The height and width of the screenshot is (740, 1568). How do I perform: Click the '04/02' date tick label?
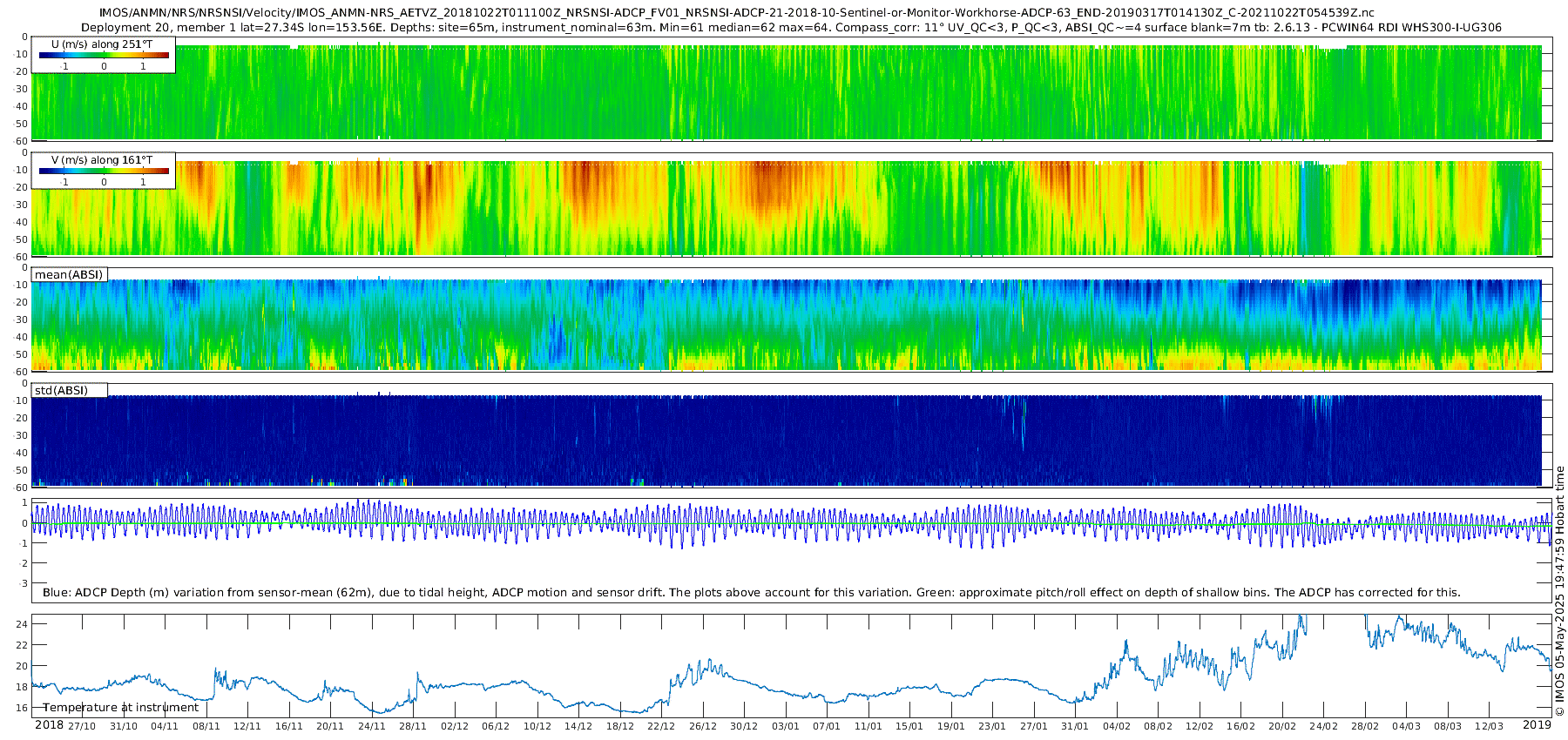coord(1117,726)
